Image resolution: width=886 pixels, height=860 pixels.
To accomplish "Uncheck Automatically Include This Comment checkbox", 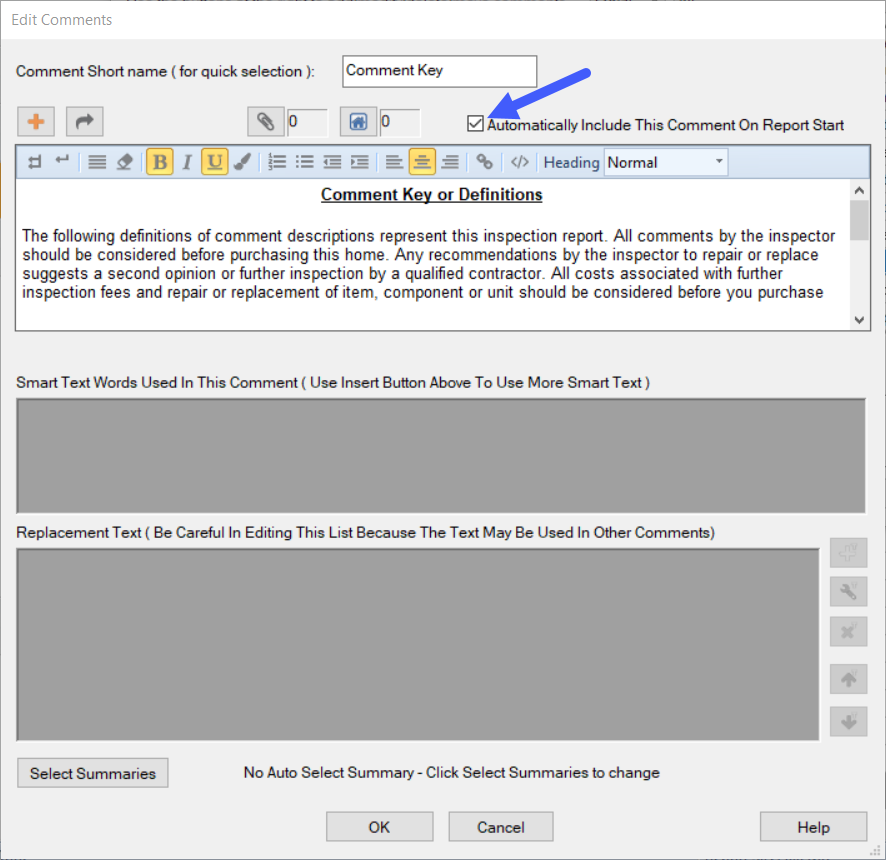I will [476, 125].
